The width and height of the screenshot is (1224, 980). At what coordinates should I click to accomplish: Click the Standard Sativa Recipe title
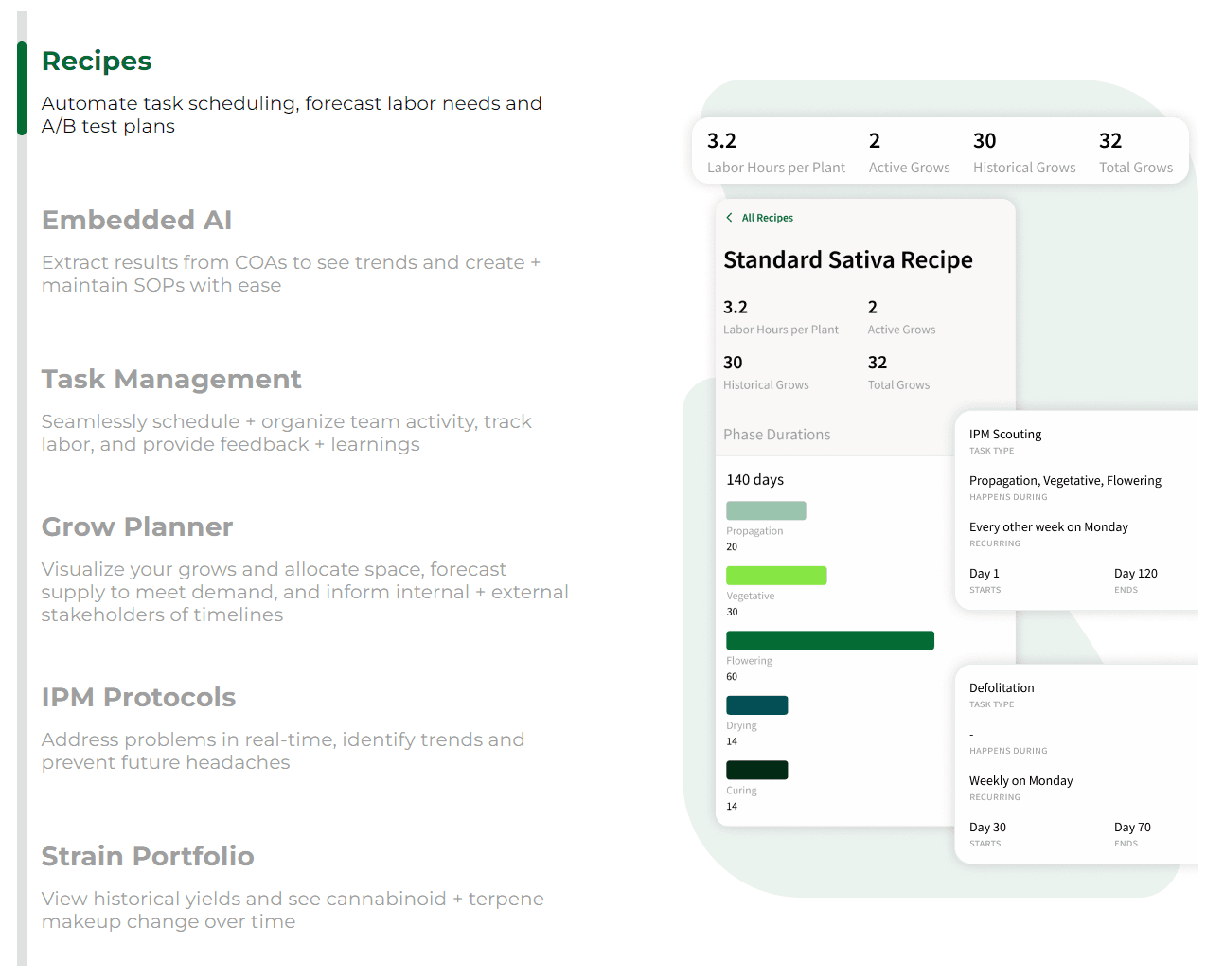847,260
